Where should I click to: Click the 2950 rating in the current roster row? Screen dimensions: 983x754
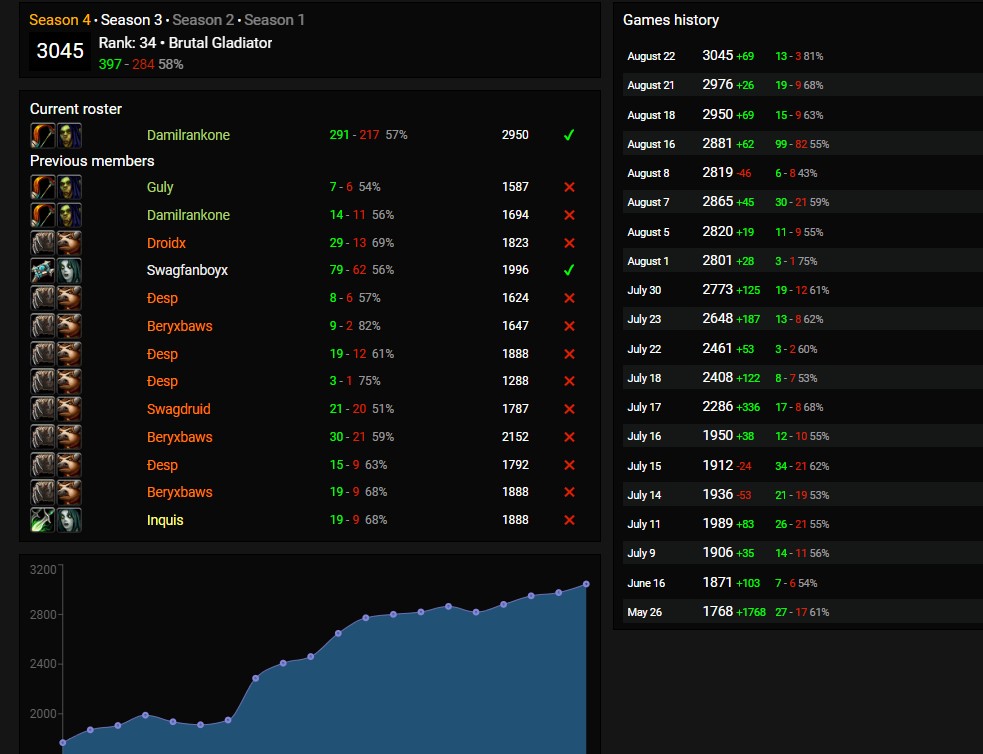click(x=515, y=135)
